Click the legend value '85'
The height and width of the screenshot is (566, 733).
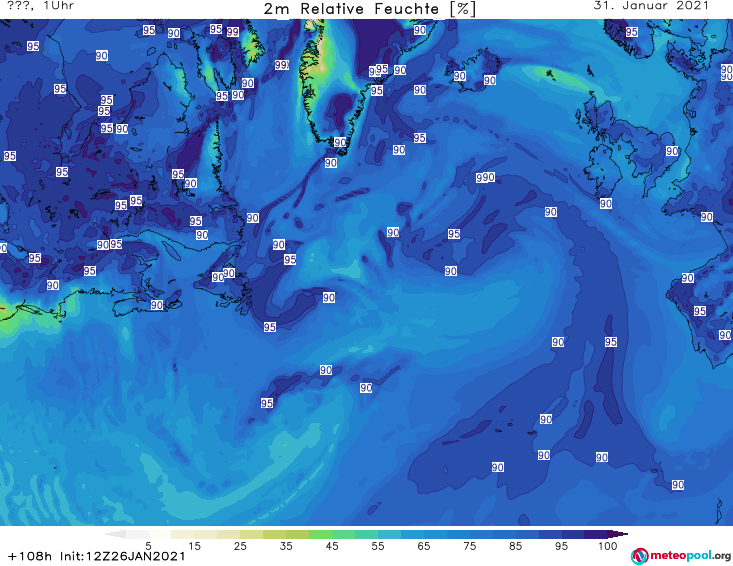click(516, 546)
